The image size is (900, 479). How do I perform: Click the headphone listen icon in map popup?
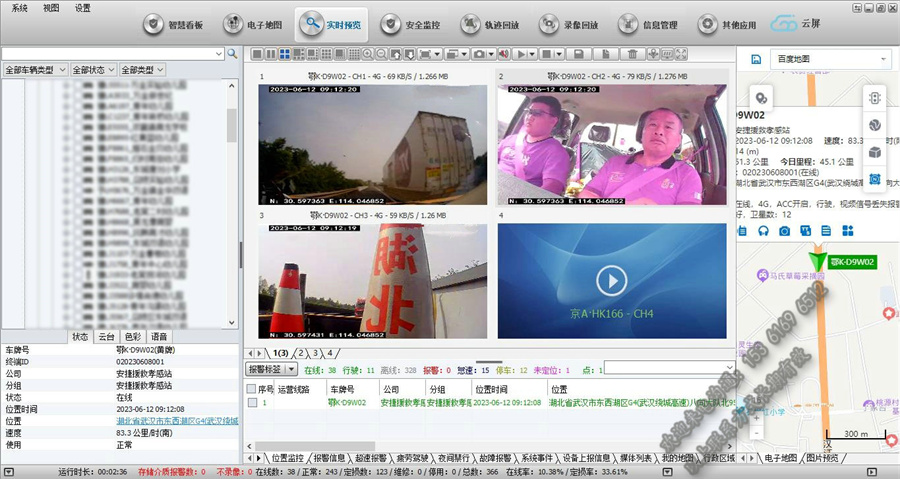pyautogui.click(x=762, y=231)
